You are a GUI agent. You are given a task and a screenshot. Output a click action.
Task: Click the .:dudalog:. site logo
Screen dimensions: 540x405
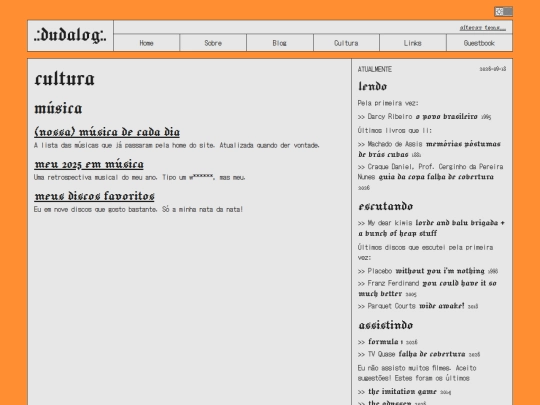point(70,35)
